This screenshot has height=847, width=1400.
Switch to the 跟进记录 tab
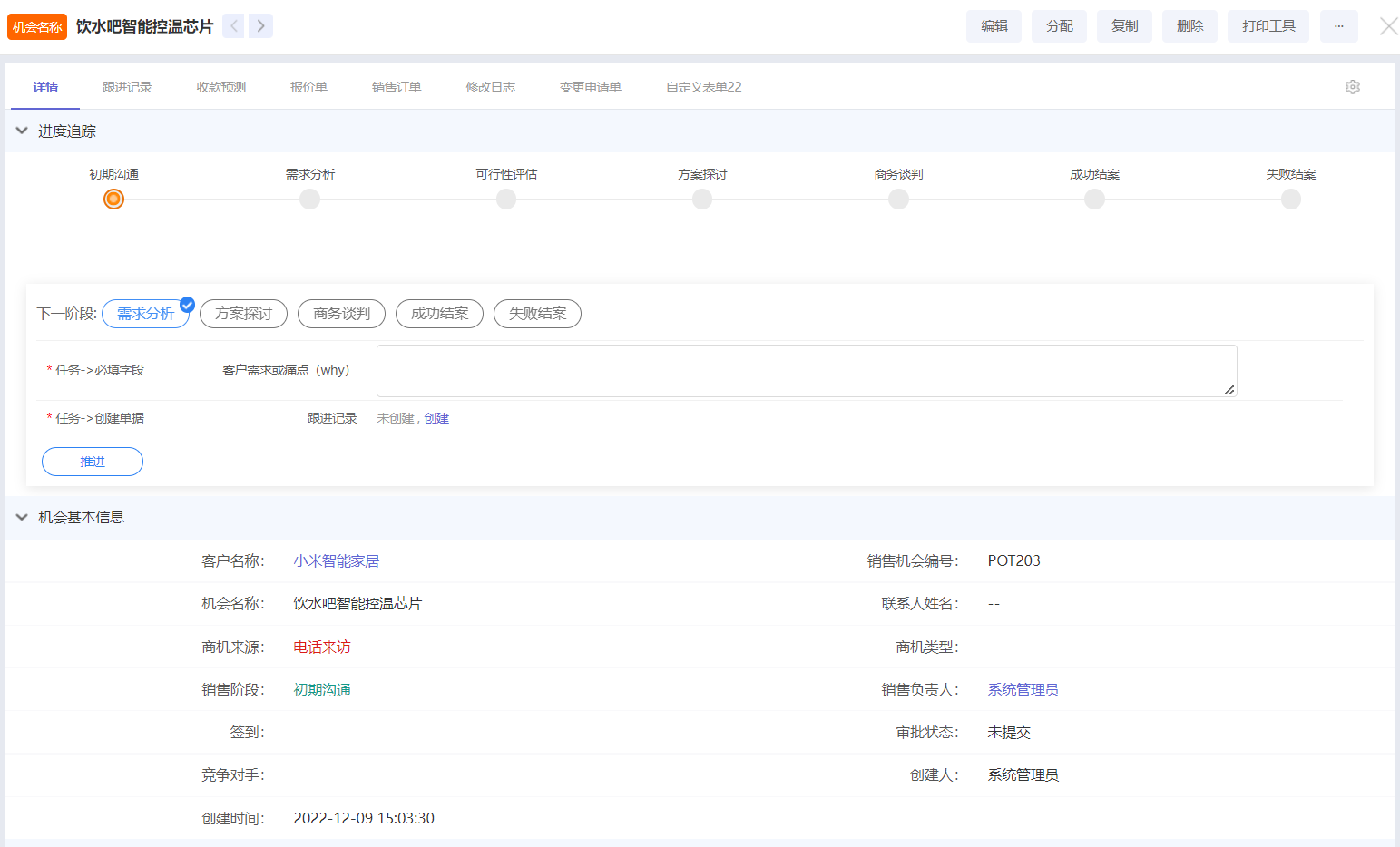pyautogui.click(x=127, y=87)
